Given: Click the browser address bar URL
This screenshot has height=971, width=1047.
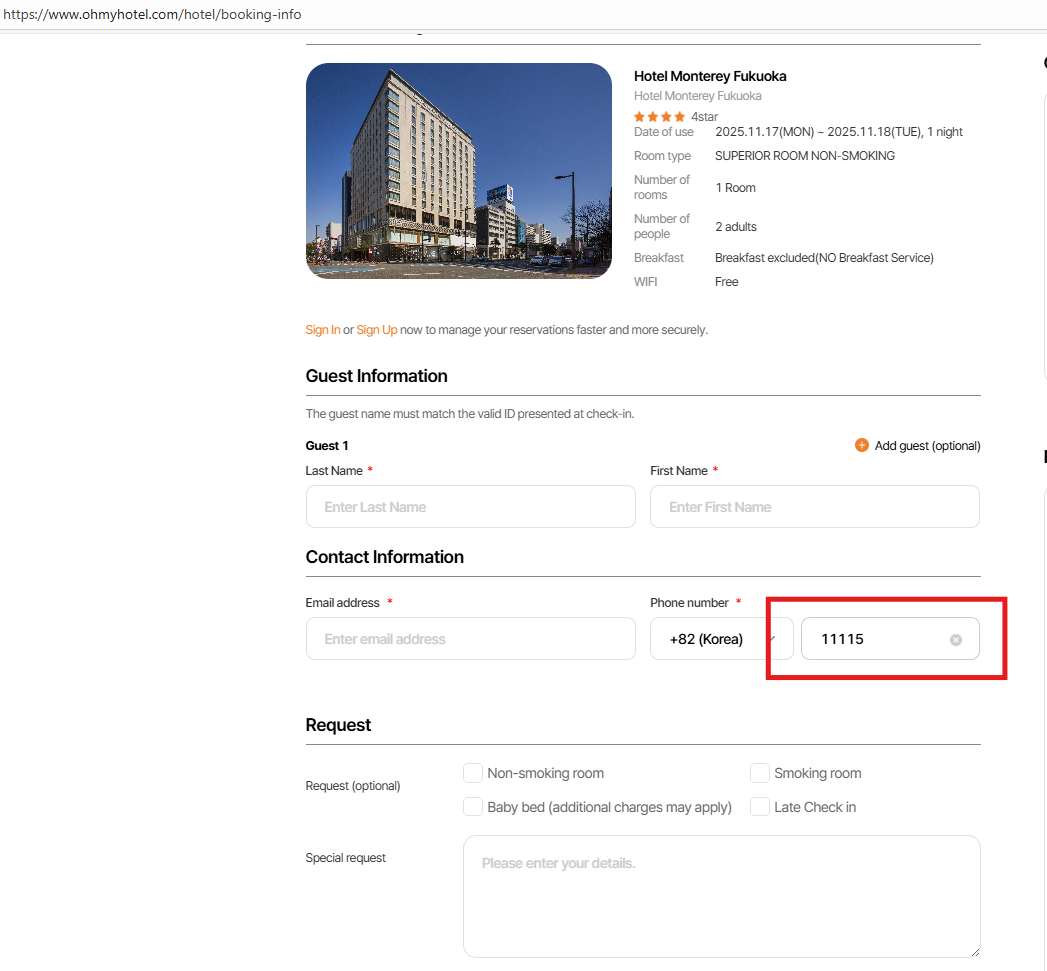Looking at the screenshot, I should pos(152,15).
